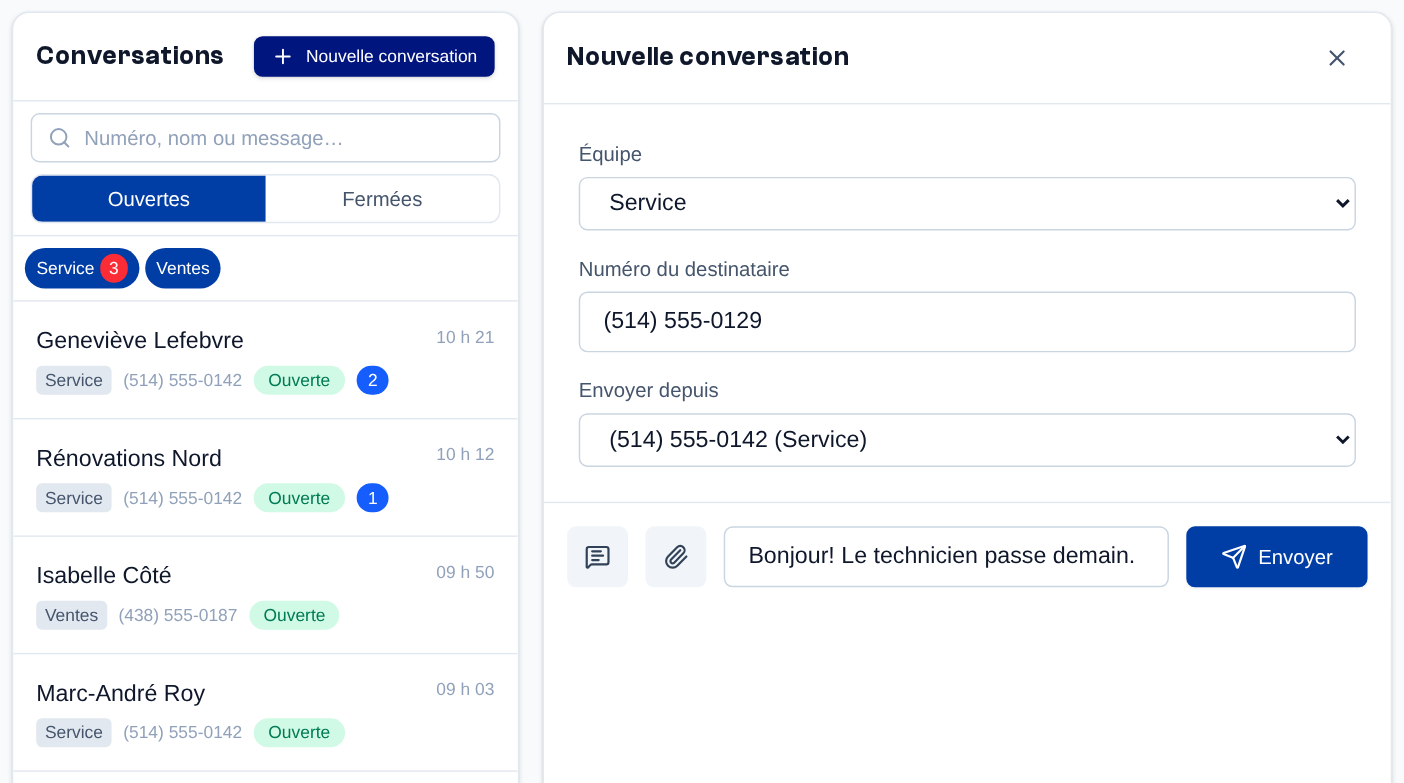
Task: Click the red 3 badge on Service
Action: [x=114, y=268]
